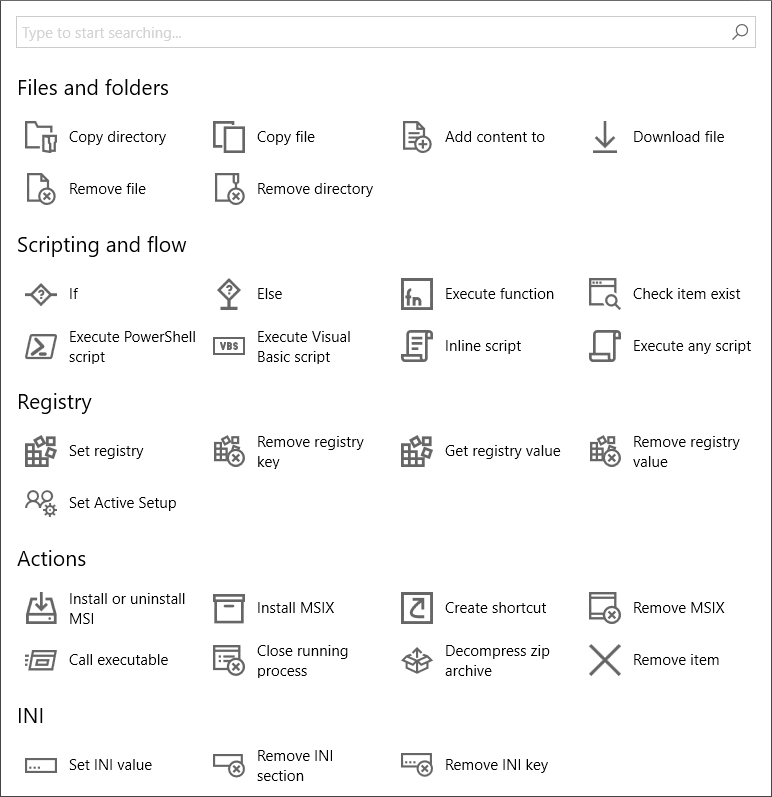Pick the 'Get registry value' action
Image resolution: width=772 pixels, height=797 pixels.
(x=502, y=451)
